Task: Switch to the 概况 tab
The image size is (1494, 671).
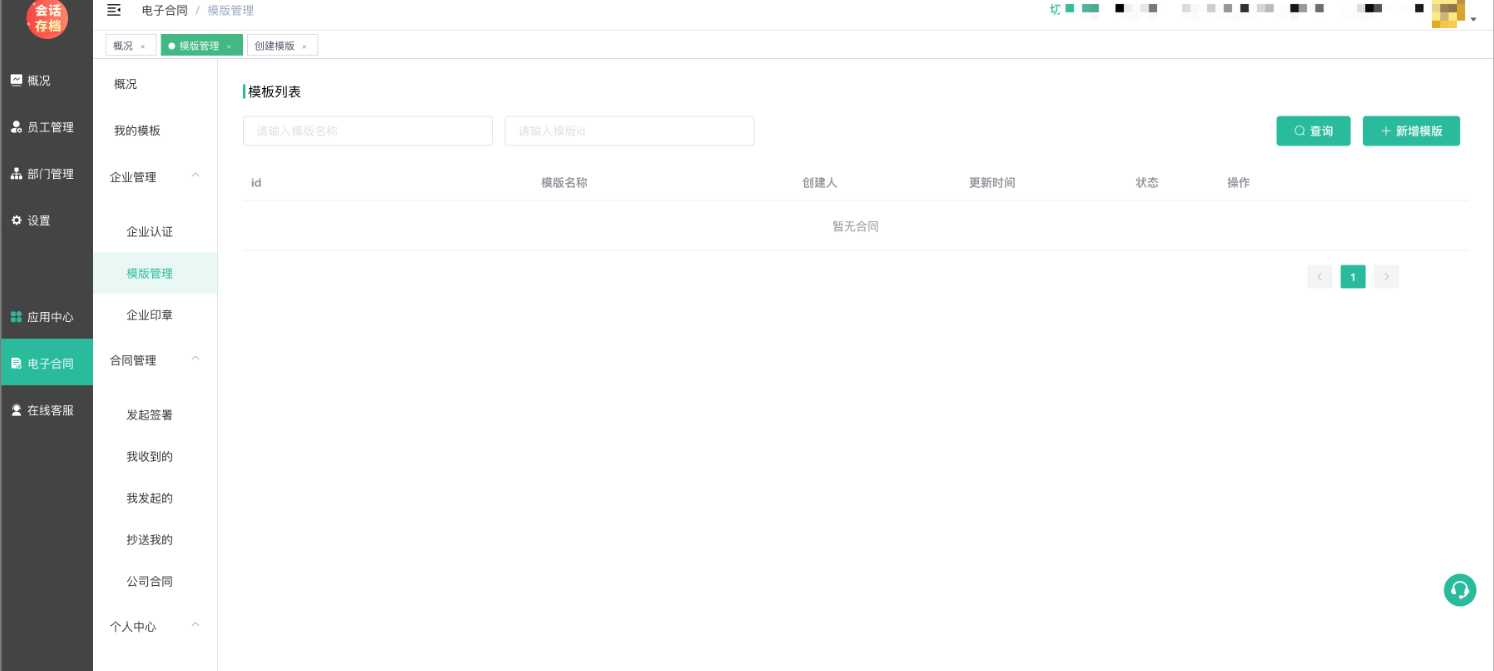Action: [x=123, y=46]
